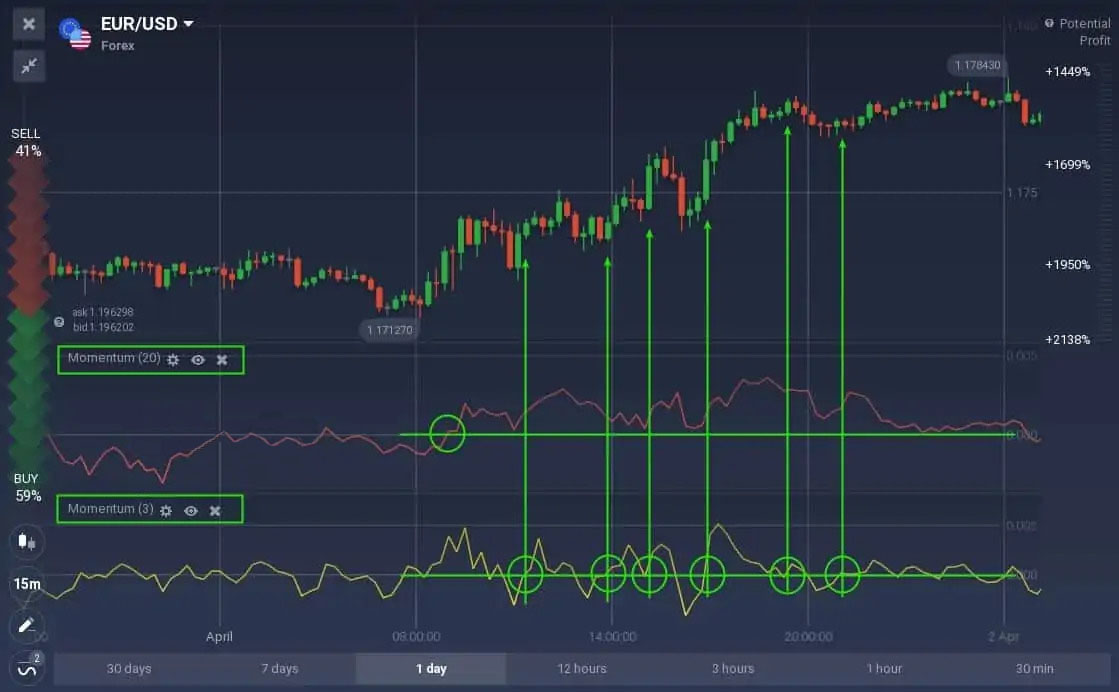Remove the Momentum (20) indicator
The width and height of the screenshot is (1119, 692).
pos(222,359)
